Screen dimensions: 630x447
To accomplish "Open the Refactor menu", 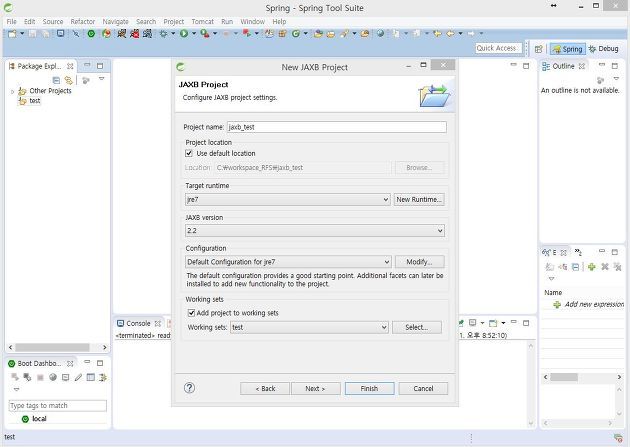I will click(x=83, y=22).
